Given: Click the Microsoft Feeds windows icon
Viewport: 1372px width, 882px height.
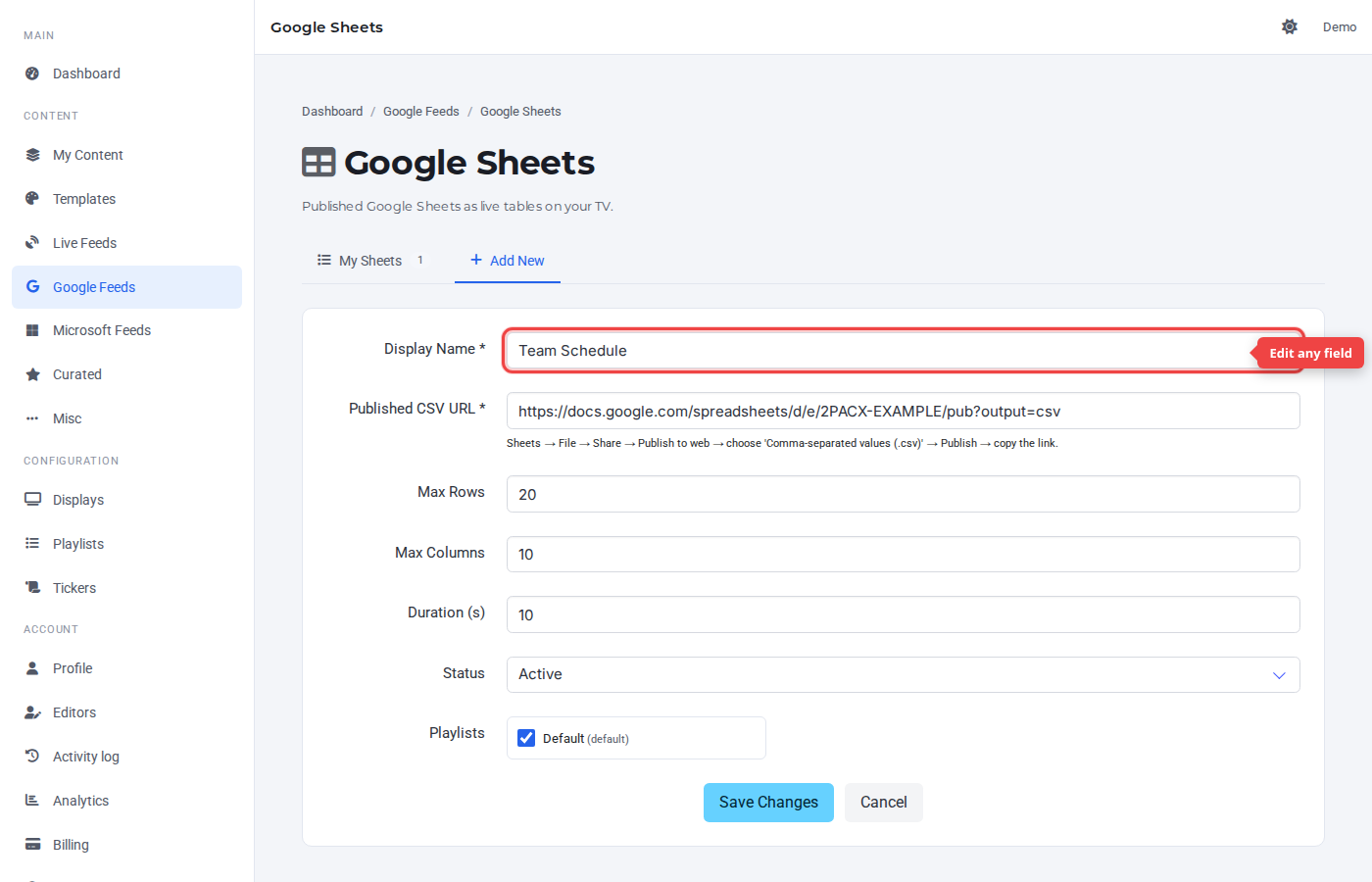Looking at the screenshot, I should tap(32, 330).
